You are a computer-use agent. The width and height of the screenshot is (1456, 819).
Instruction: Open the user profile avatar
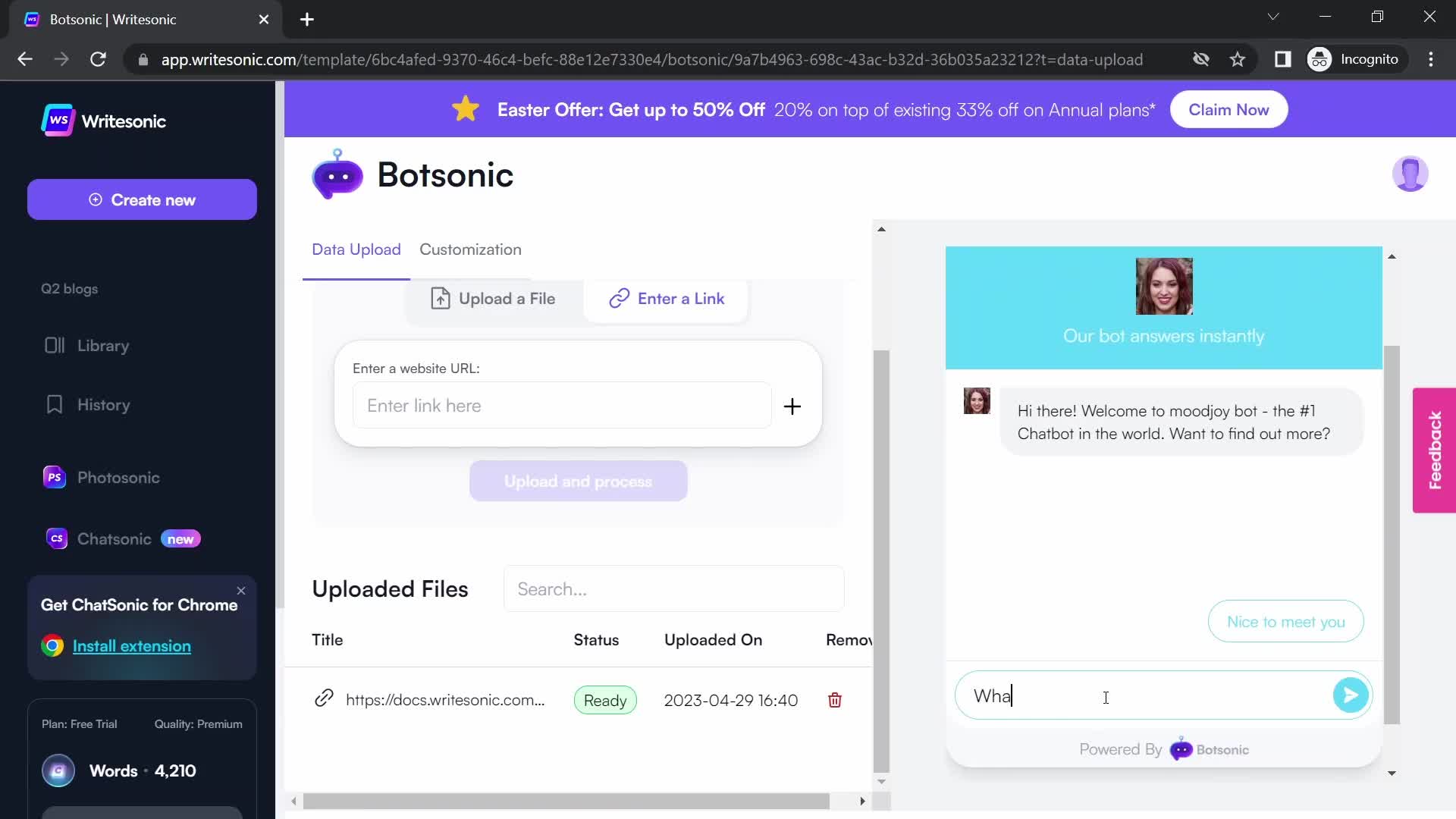pos(1410,174)
